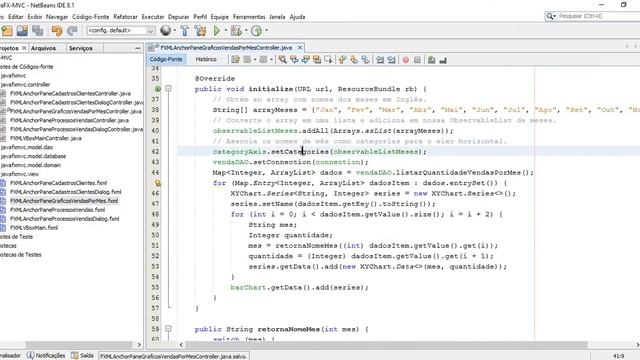Build the project with hammer icon

[185, 31]
